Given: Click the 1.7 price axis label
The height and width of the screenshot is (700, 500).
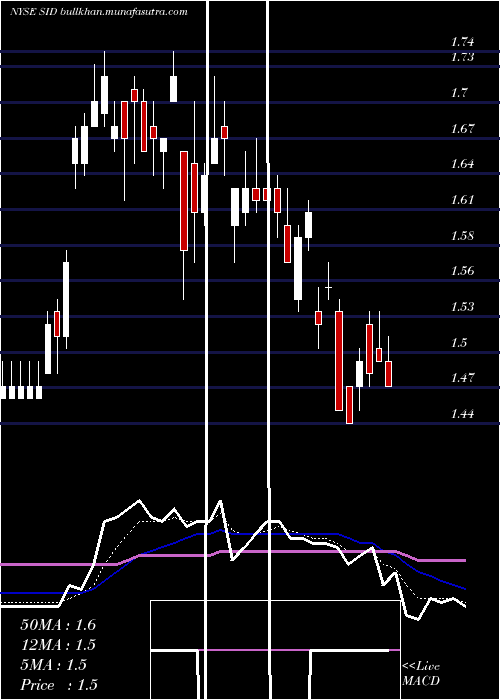Looking at the screenshot, I should [458, 93].
